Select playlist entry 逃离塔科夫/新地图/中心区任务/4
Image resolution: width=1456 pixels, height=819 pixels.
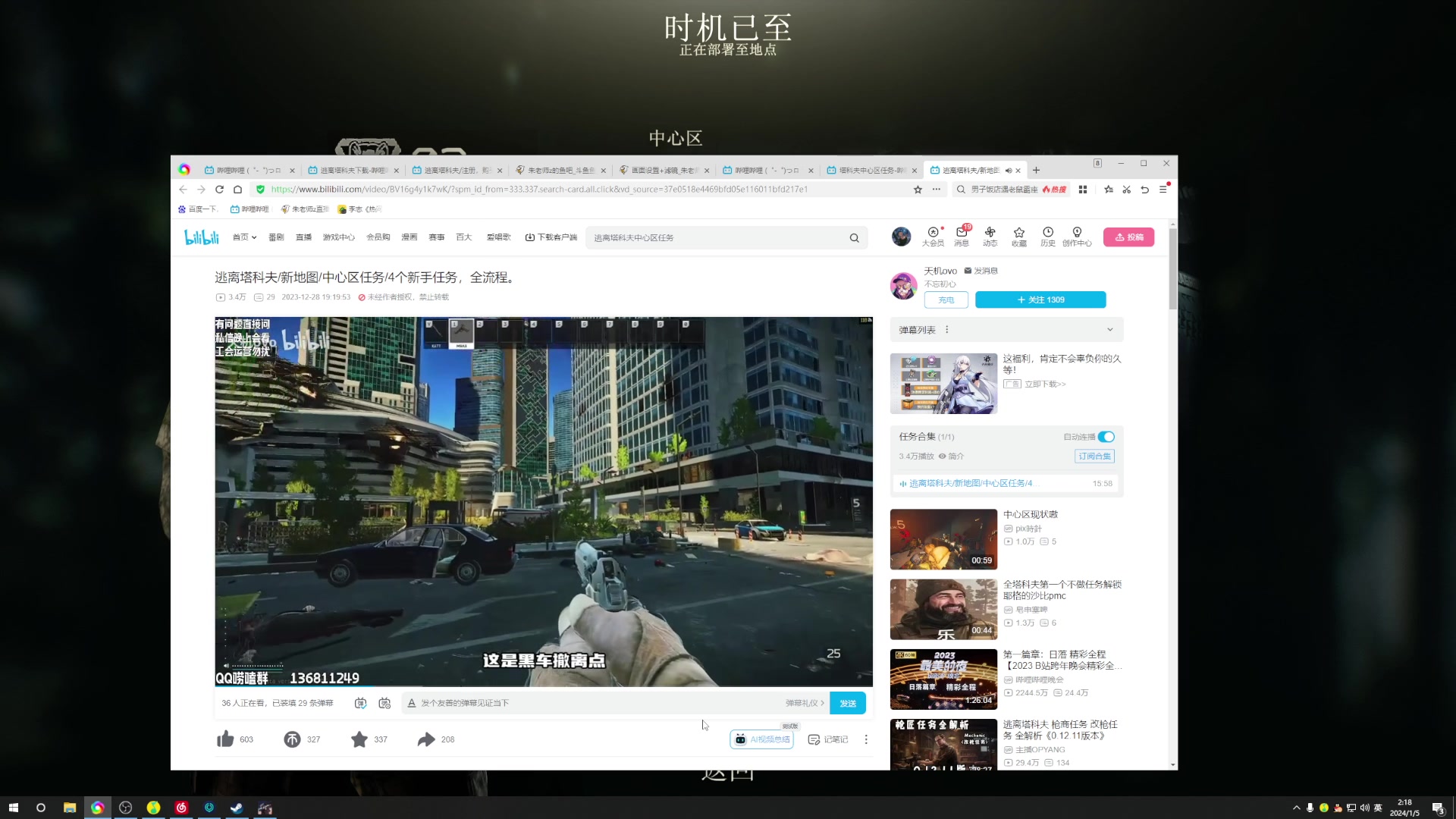point(1006,483)
